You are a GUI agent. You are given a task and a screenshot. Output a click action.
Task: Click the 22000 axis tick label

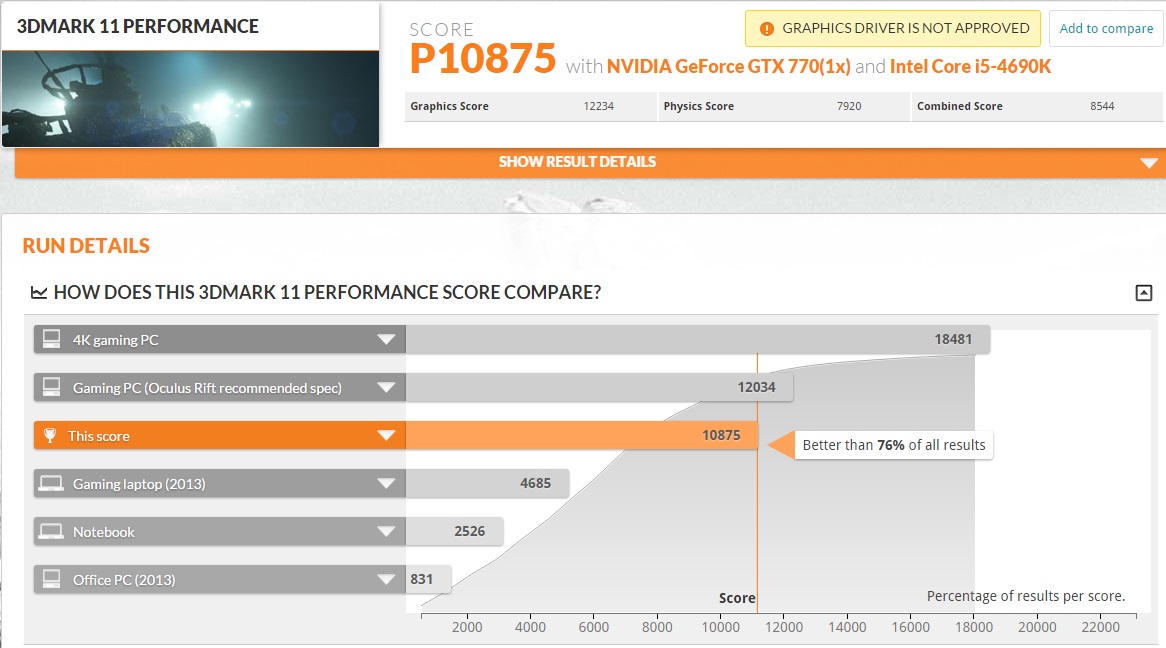click(1101, 627)
